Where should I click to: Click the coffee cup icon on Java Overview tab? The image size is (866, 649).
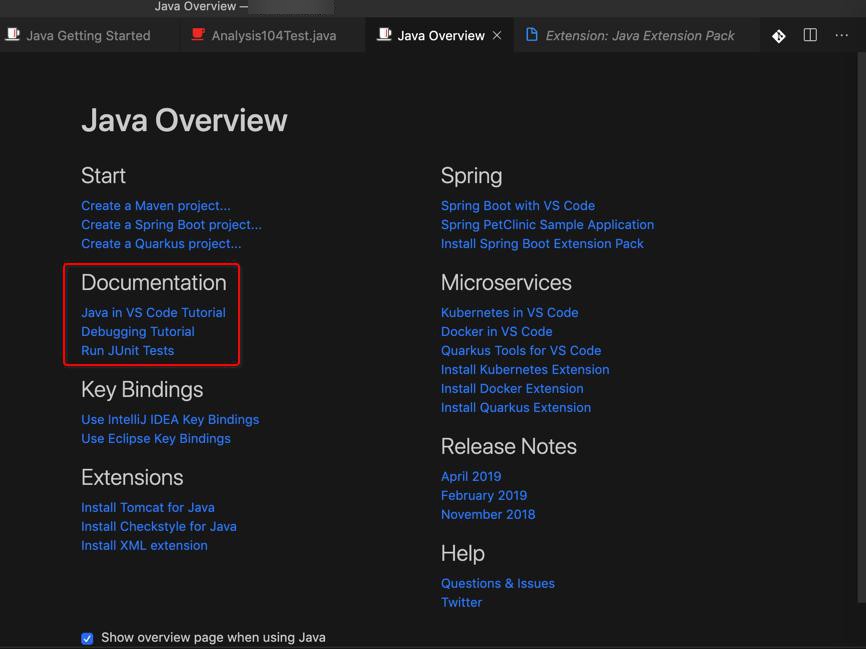(384, 35)
